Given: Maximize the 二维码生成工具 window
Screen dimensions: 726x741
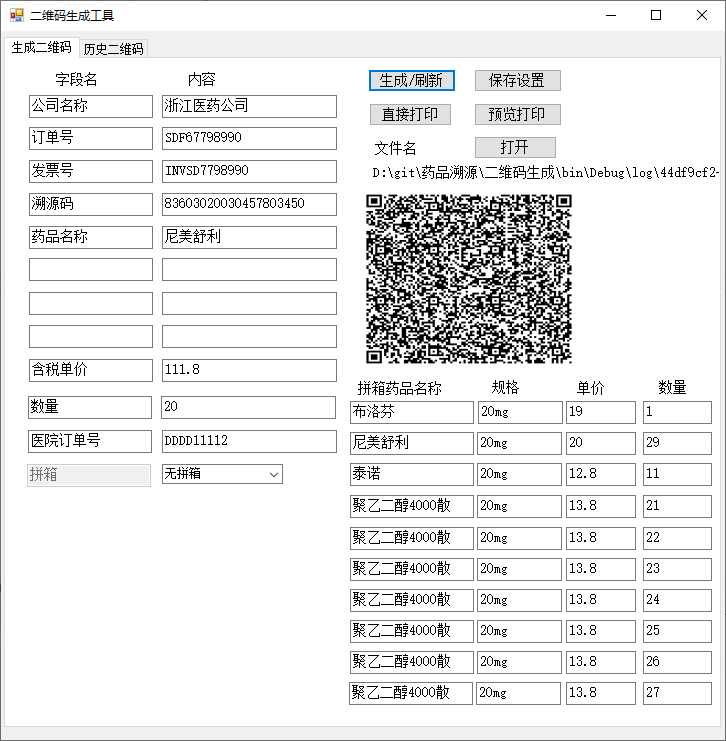Looking at the screenshot, I should coord(656,15).
